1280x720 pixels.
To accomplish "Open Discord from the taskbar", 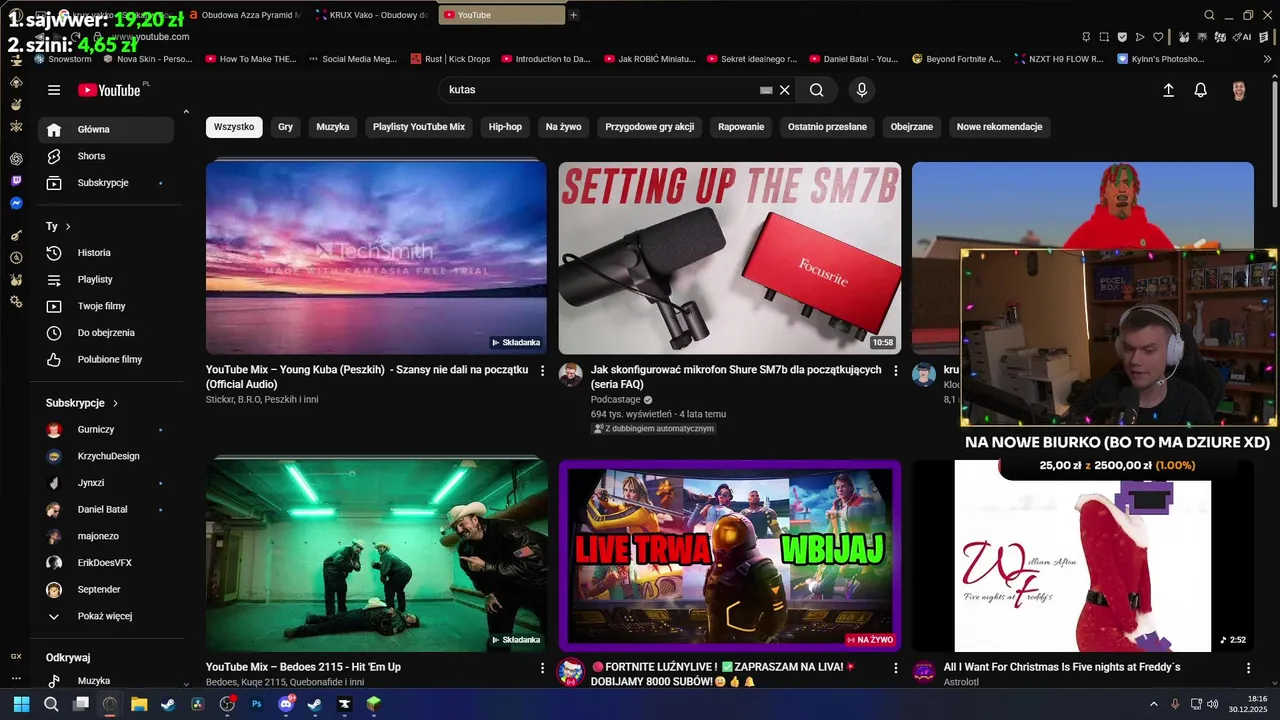I will 286,704.
